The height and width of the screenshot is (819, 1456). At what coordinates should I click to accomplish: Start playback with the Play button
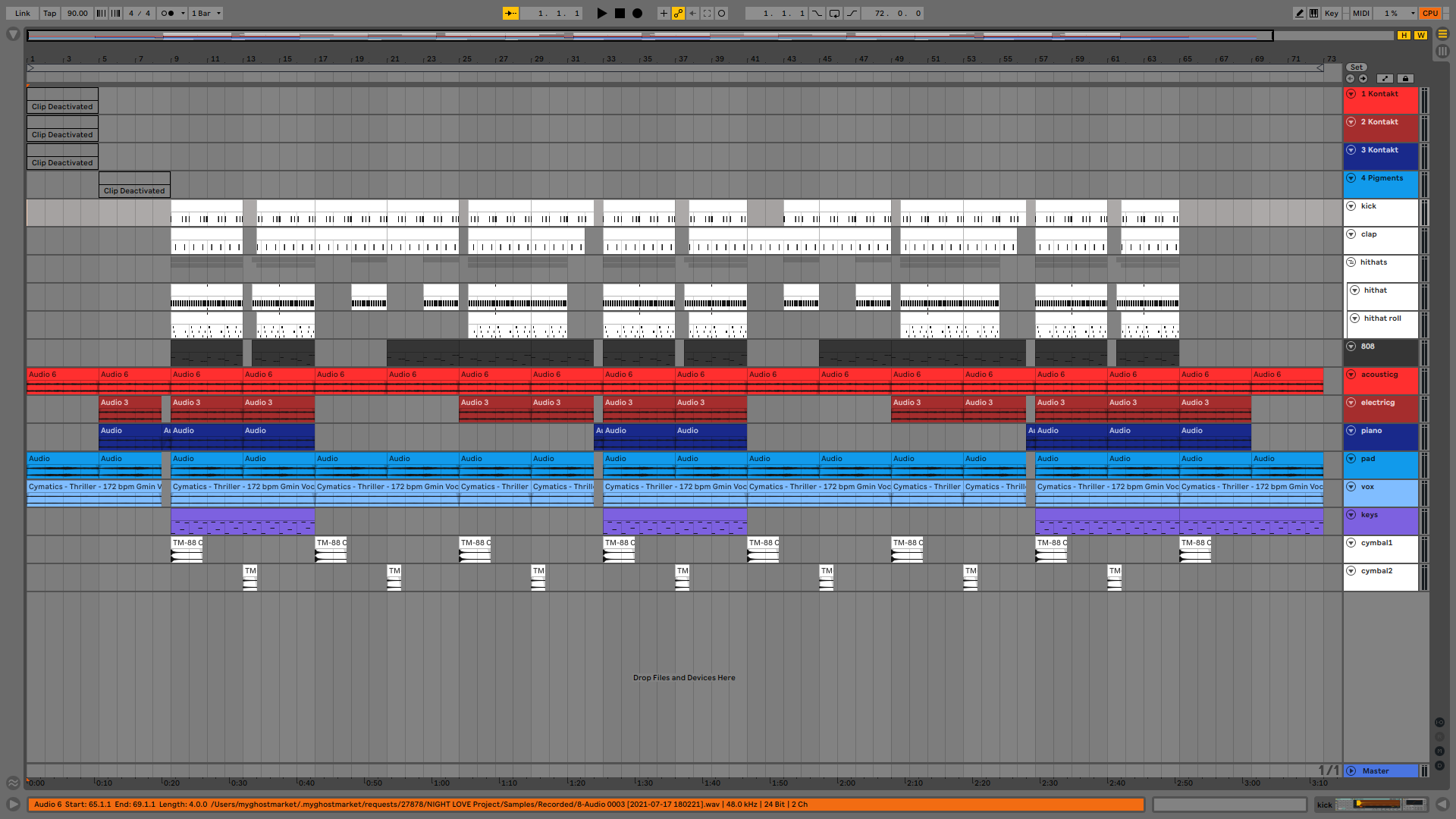click(601, 13)
